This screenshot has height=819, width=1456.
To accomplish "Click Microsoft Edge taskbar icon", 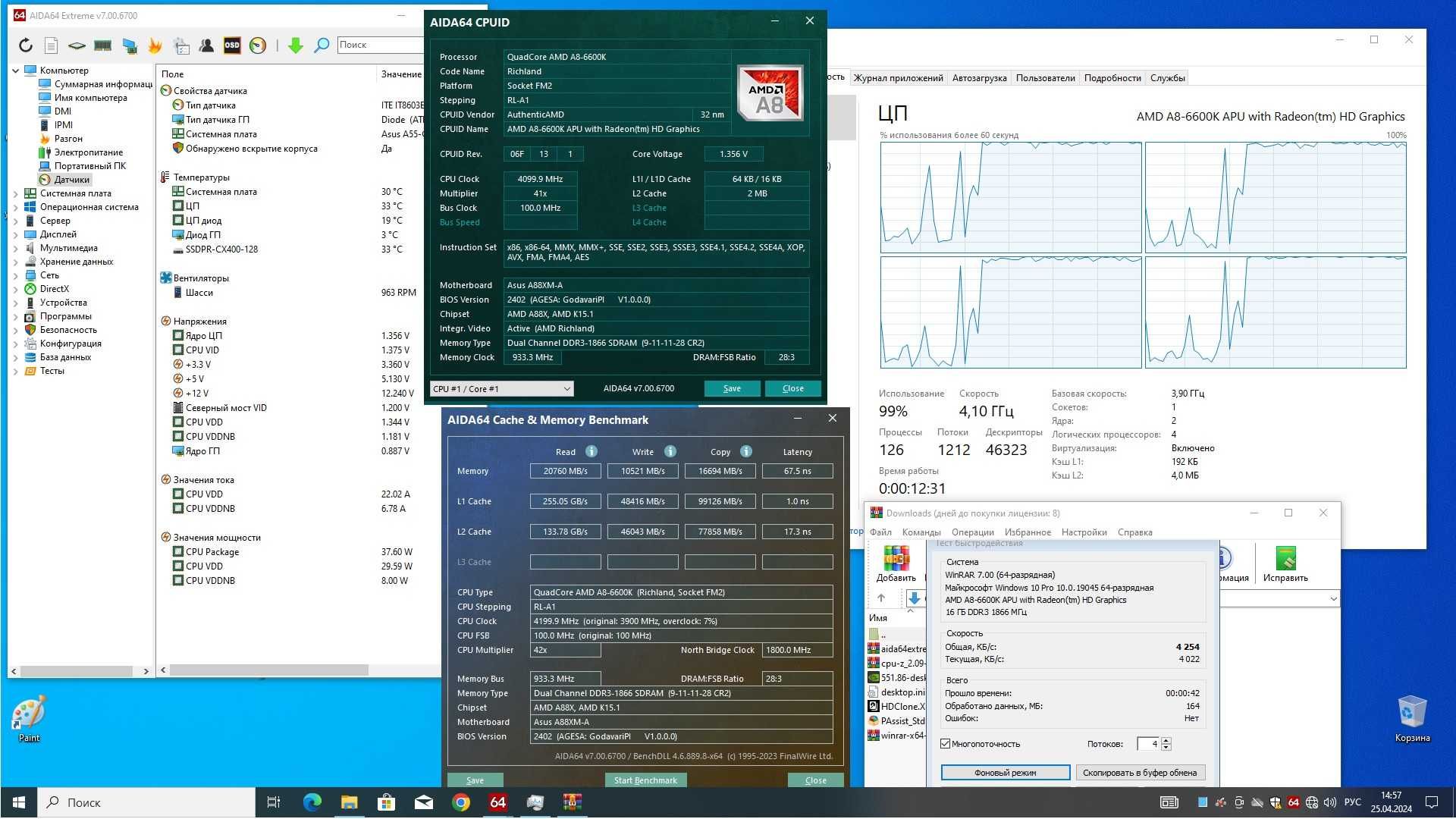I will 312,802.
